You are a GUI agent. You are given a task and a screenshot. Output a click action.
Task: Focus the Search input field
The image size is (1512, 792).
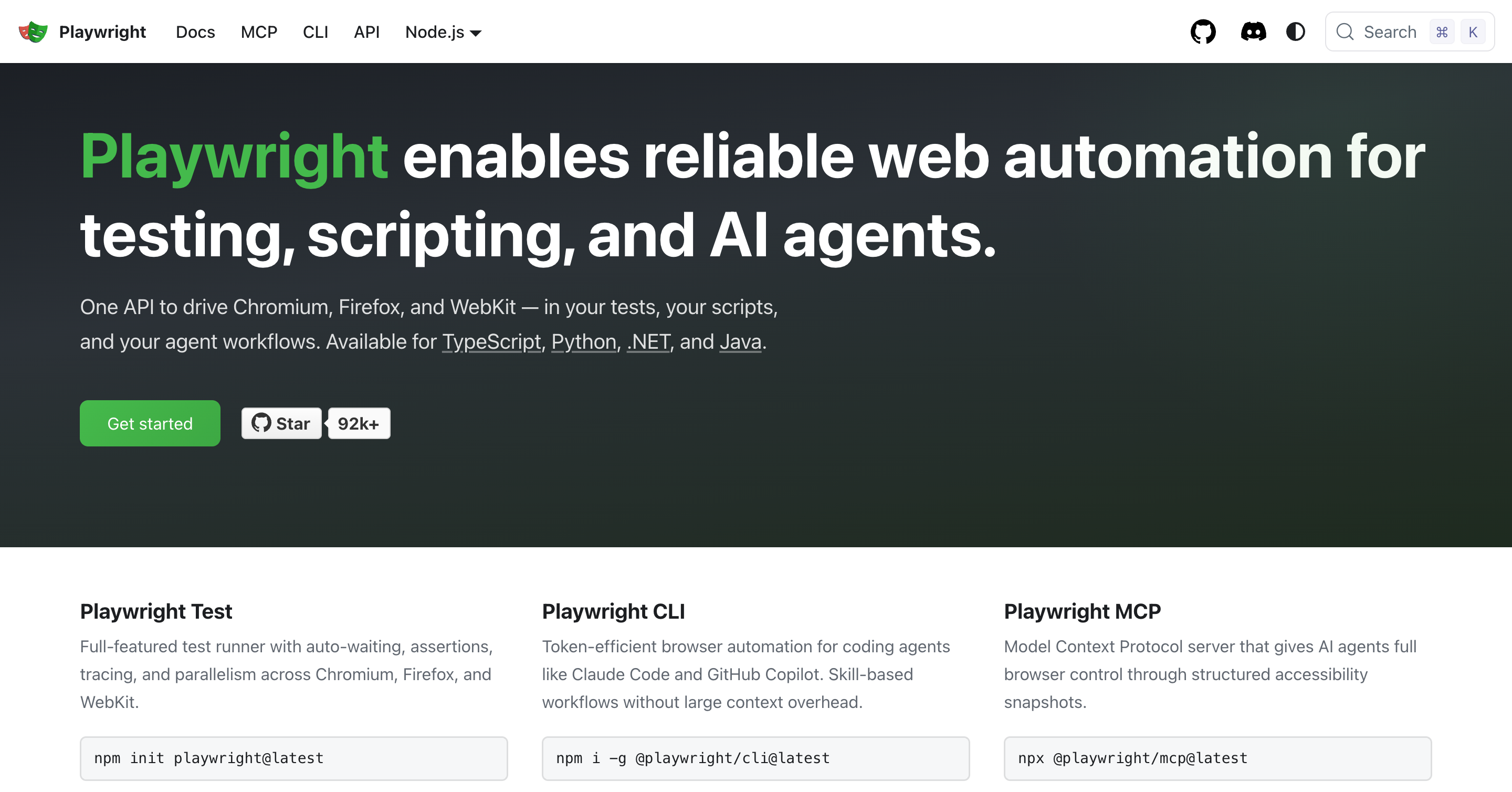1409,32
